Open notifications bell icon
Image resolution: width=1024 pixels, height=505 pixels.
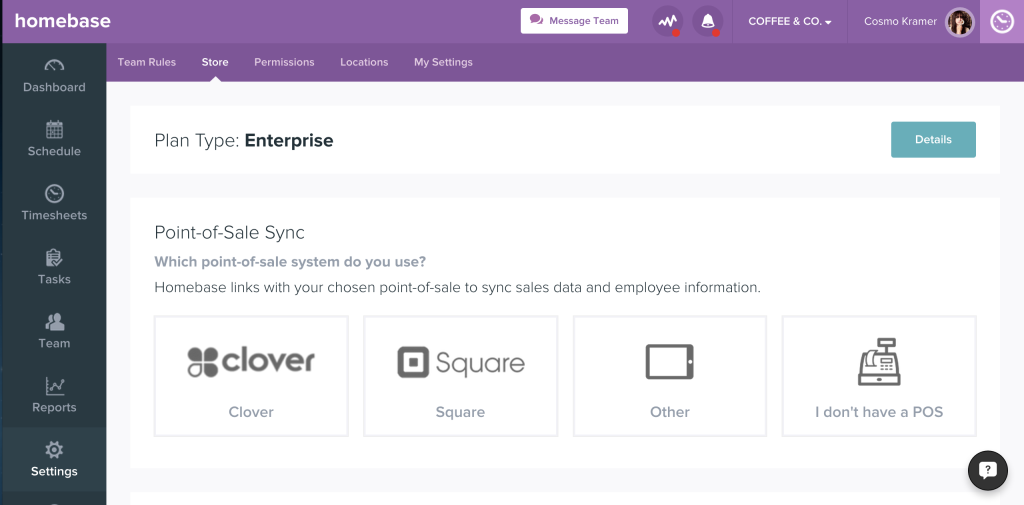pos(708,22)
